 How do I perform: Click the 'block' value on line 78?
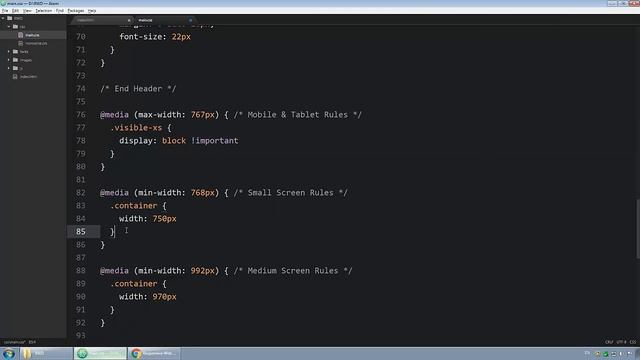tap(174, 141)
